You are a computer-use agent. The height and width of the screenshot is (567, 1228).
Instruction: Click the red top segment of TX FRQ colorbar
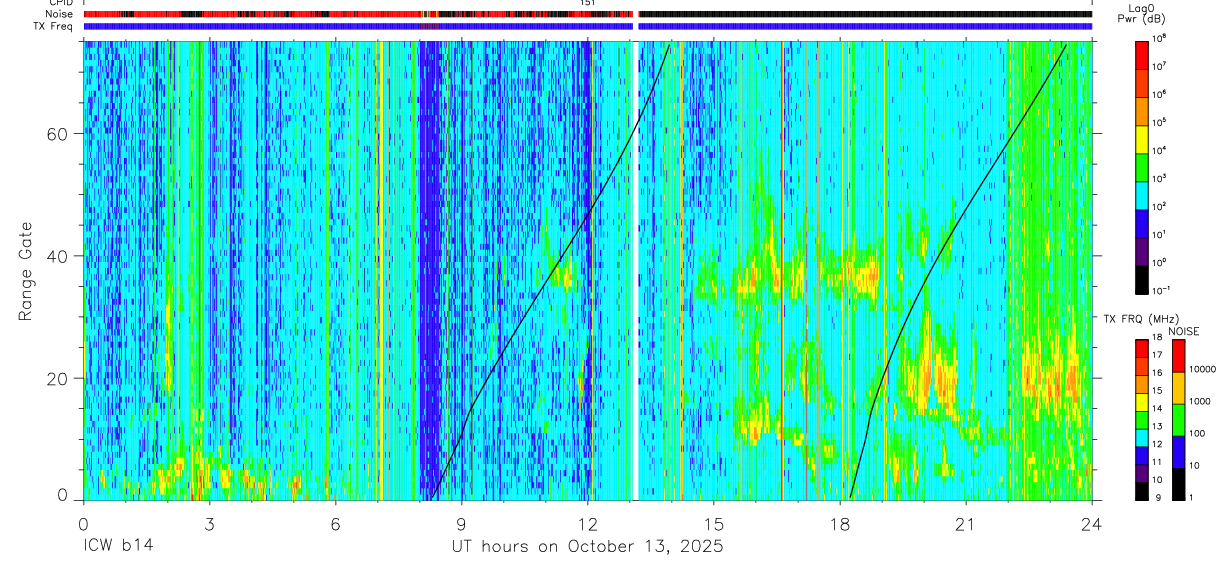1142,348
